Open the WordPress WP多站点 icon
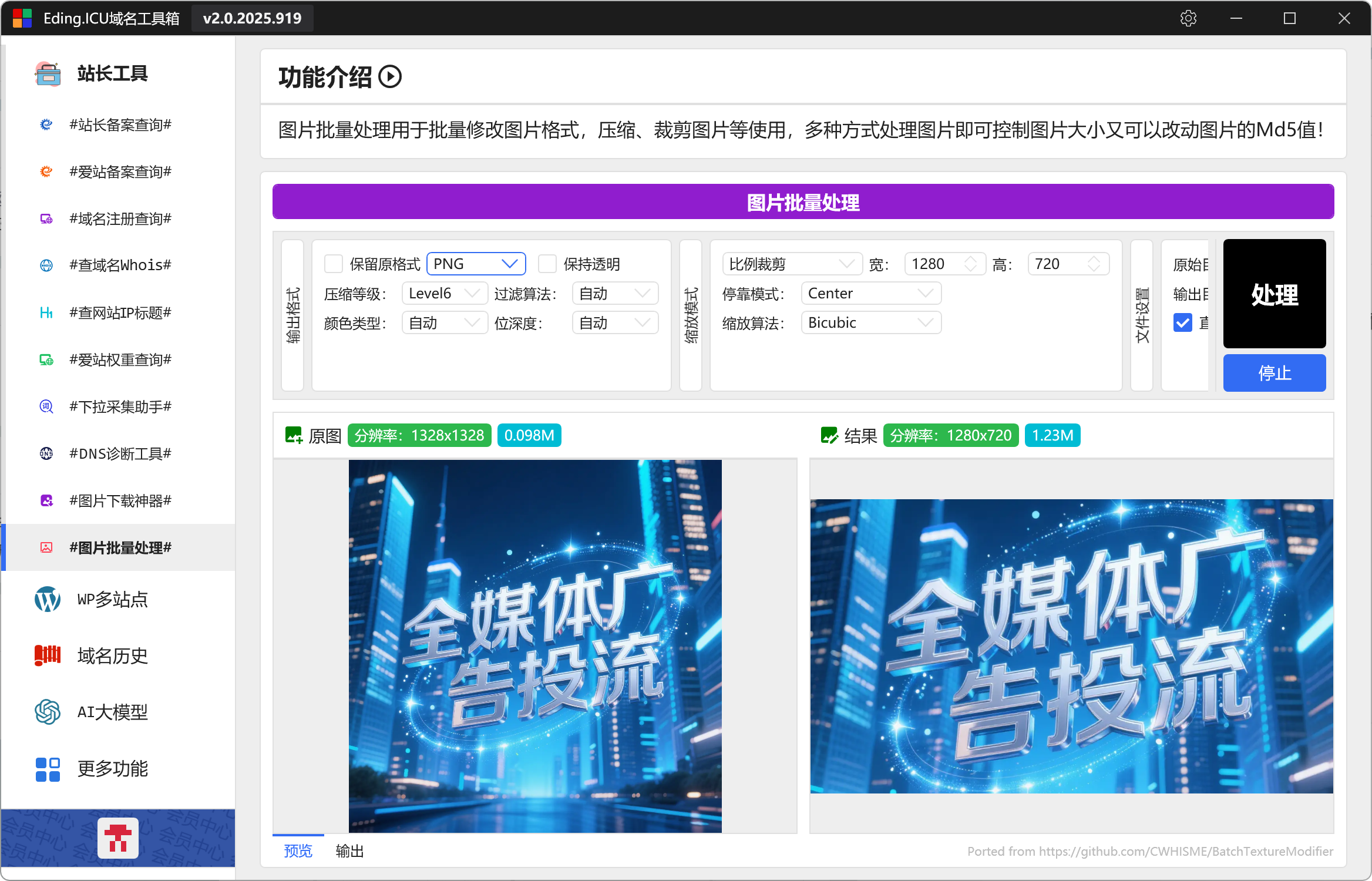1372x881 pixels. pyautogui.click(x=48, y=599)
